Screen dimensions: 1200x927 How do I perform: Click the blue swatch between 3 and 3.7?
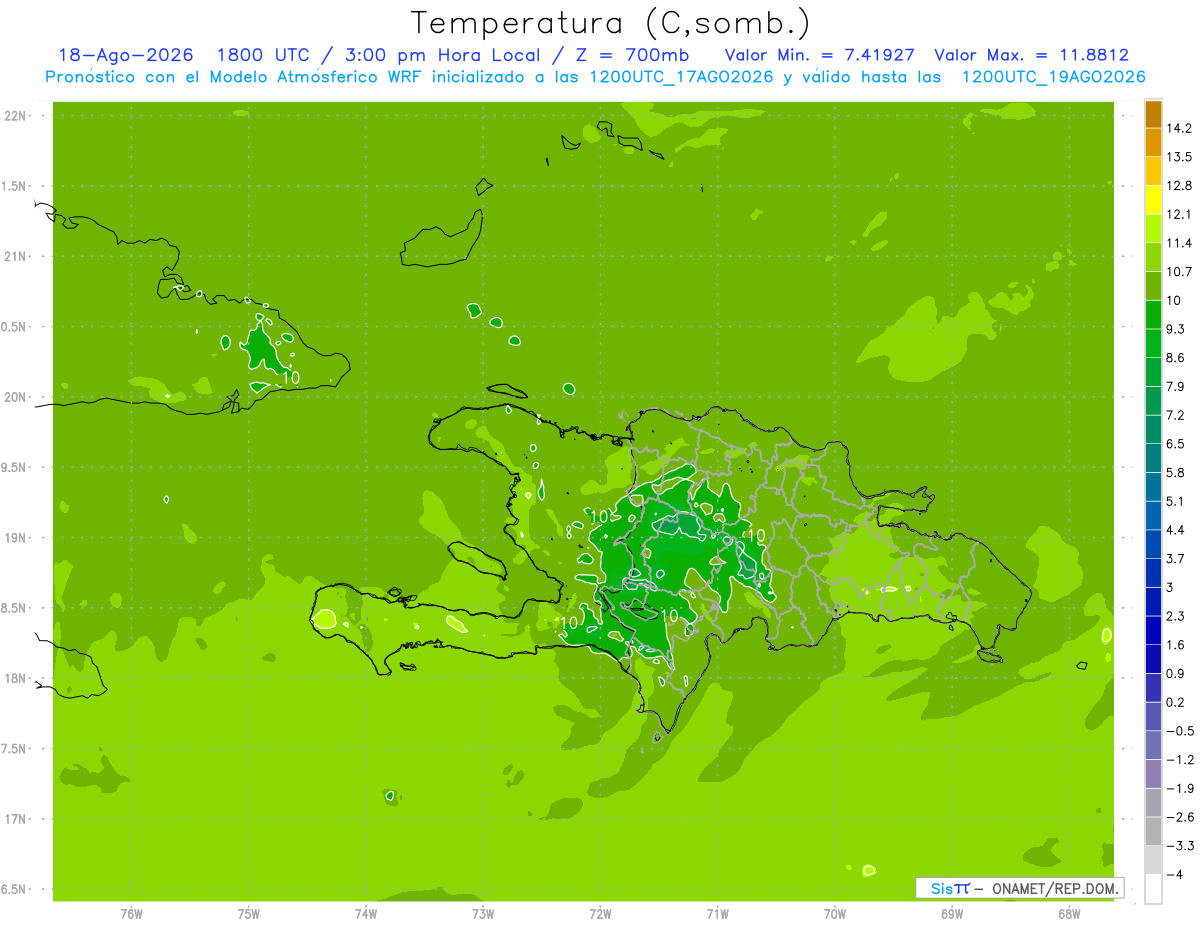tap(1153, 572)
